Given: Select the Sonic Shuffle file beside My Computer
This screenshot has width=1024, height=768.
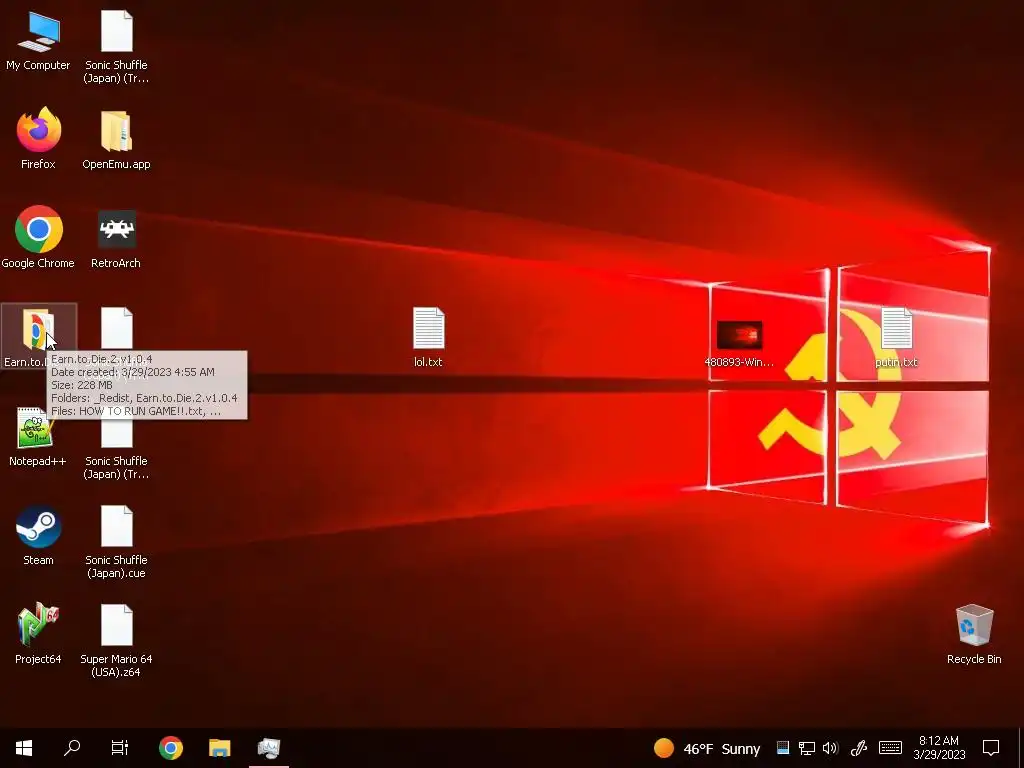Looking at the screenshot, I should pos(116,47).
